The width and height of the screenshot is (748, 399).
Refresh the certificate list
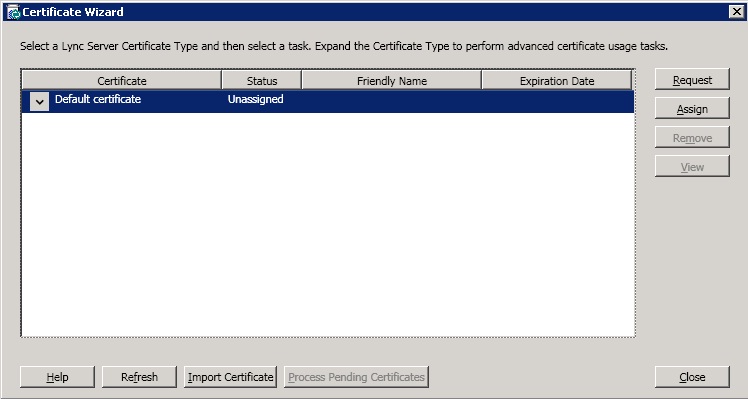tap(139, 377)
